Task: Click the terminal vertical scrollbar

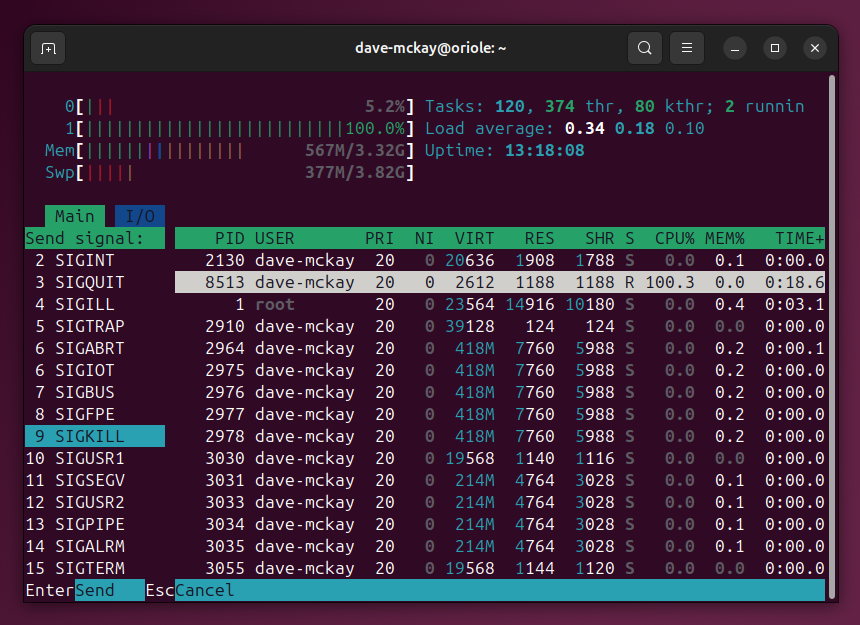Action: (x=831, y=336)
